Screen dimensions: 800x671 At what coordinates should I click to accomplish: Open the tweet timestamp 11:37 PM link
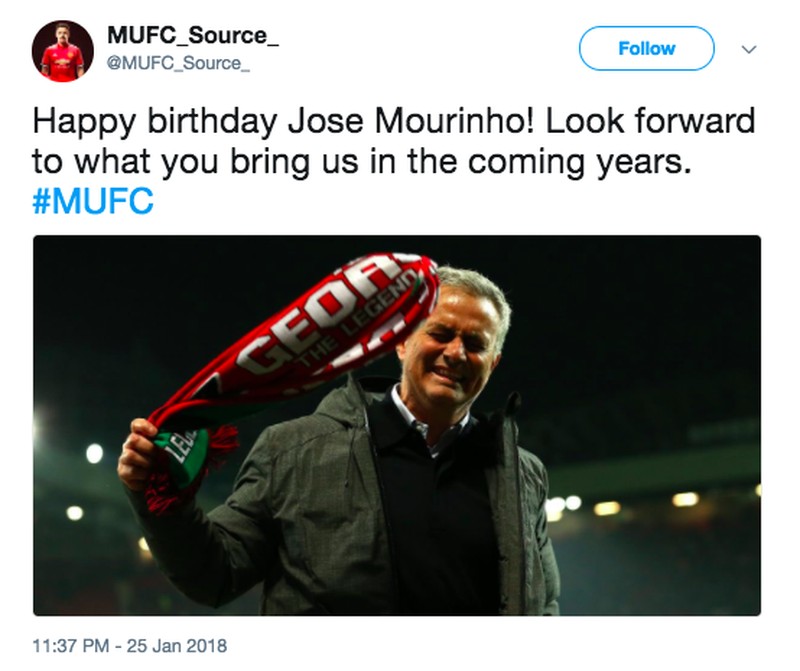pos(75,646)
